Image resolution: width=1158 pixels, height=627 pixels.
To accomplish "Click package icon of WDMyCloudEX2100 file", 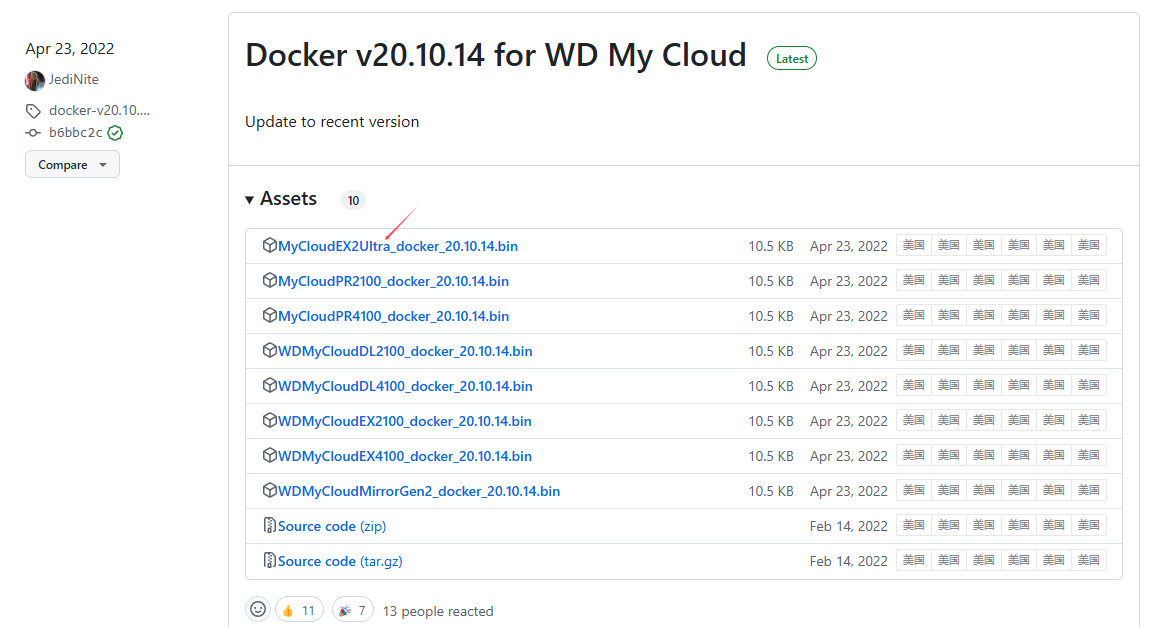I will [270, 420].
